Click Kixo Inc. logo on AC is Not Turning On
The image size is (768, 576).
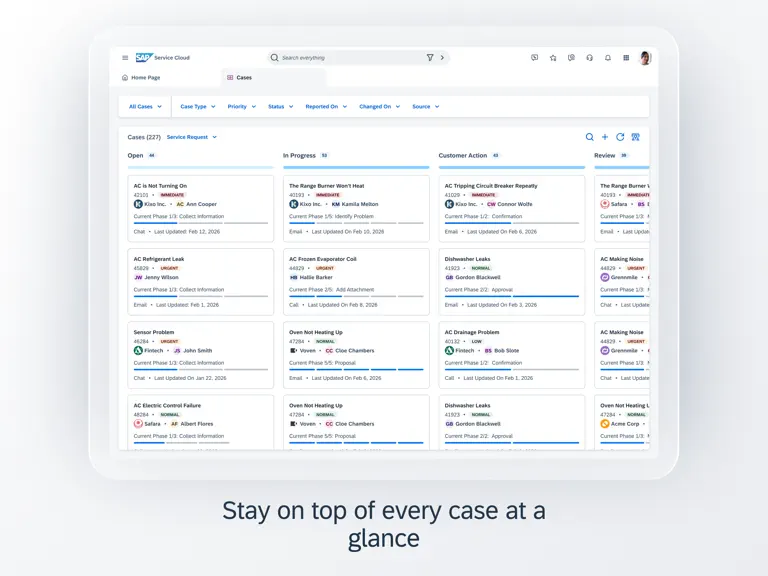[x=138, y=204]
